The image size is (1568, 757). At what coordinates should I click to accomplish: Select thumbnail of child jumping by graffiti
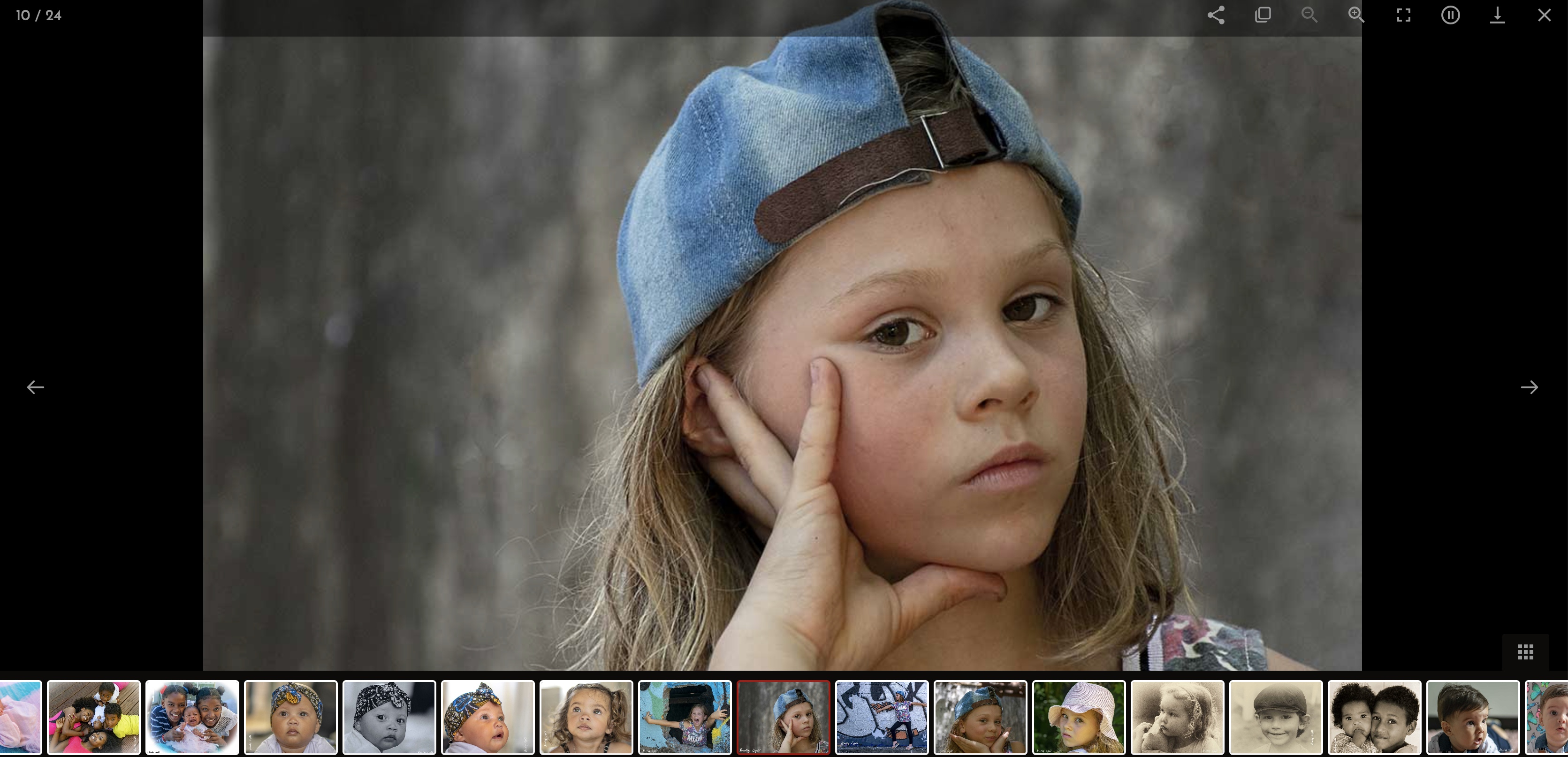point(882,718)
